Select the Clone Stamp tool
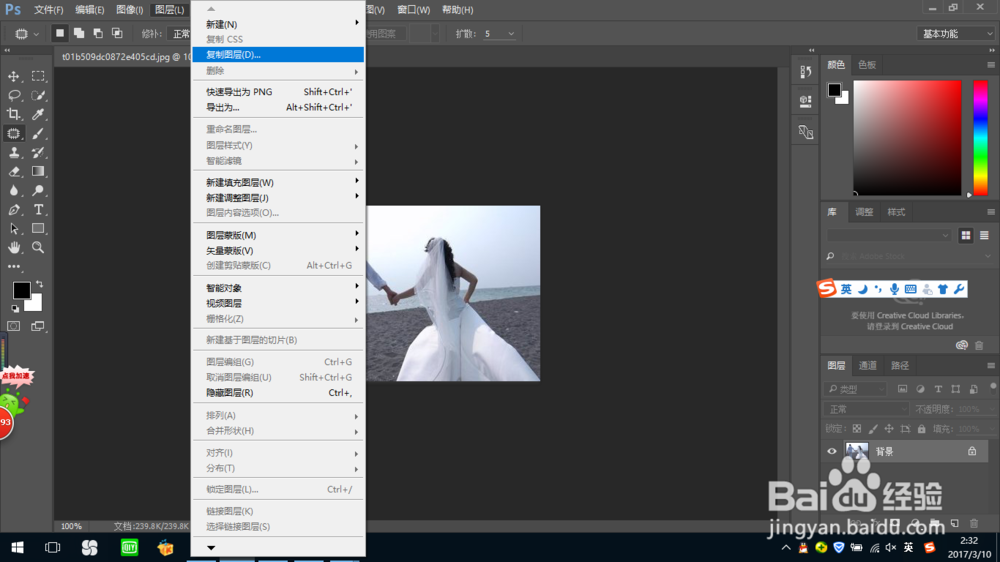 [13, 152]
